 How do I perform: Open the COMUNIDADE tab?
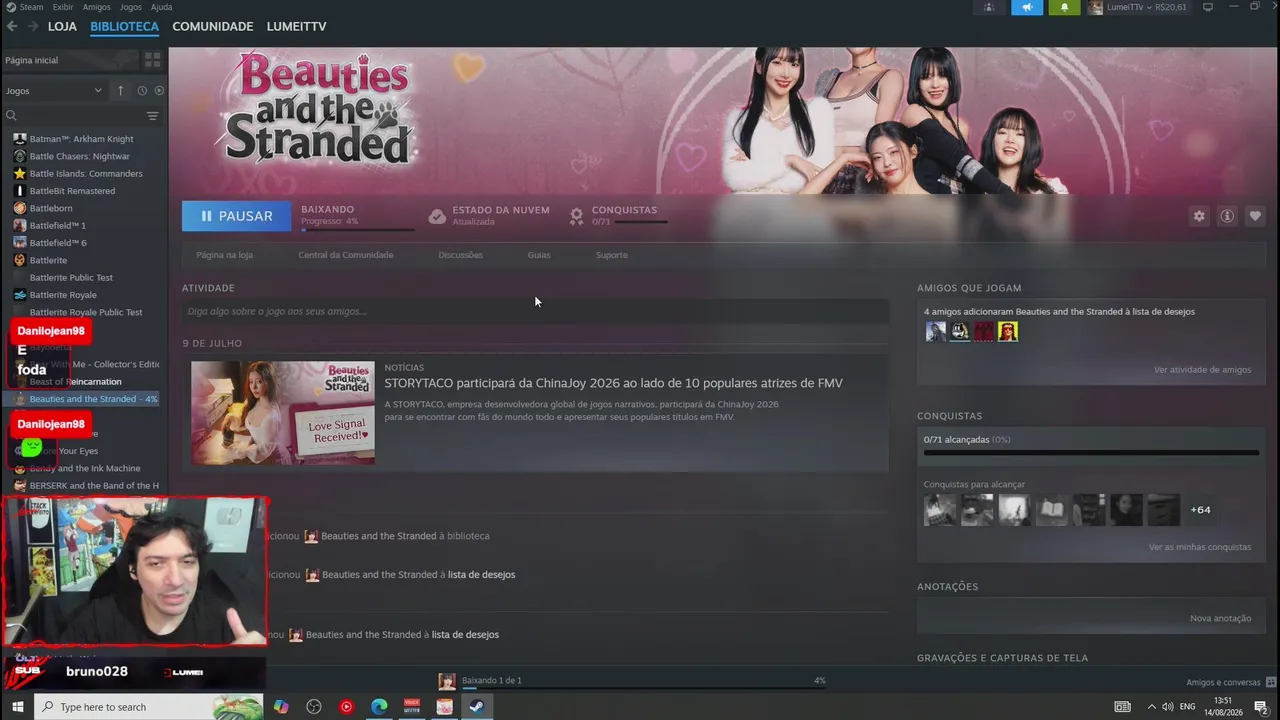click(x=213, y=26)
